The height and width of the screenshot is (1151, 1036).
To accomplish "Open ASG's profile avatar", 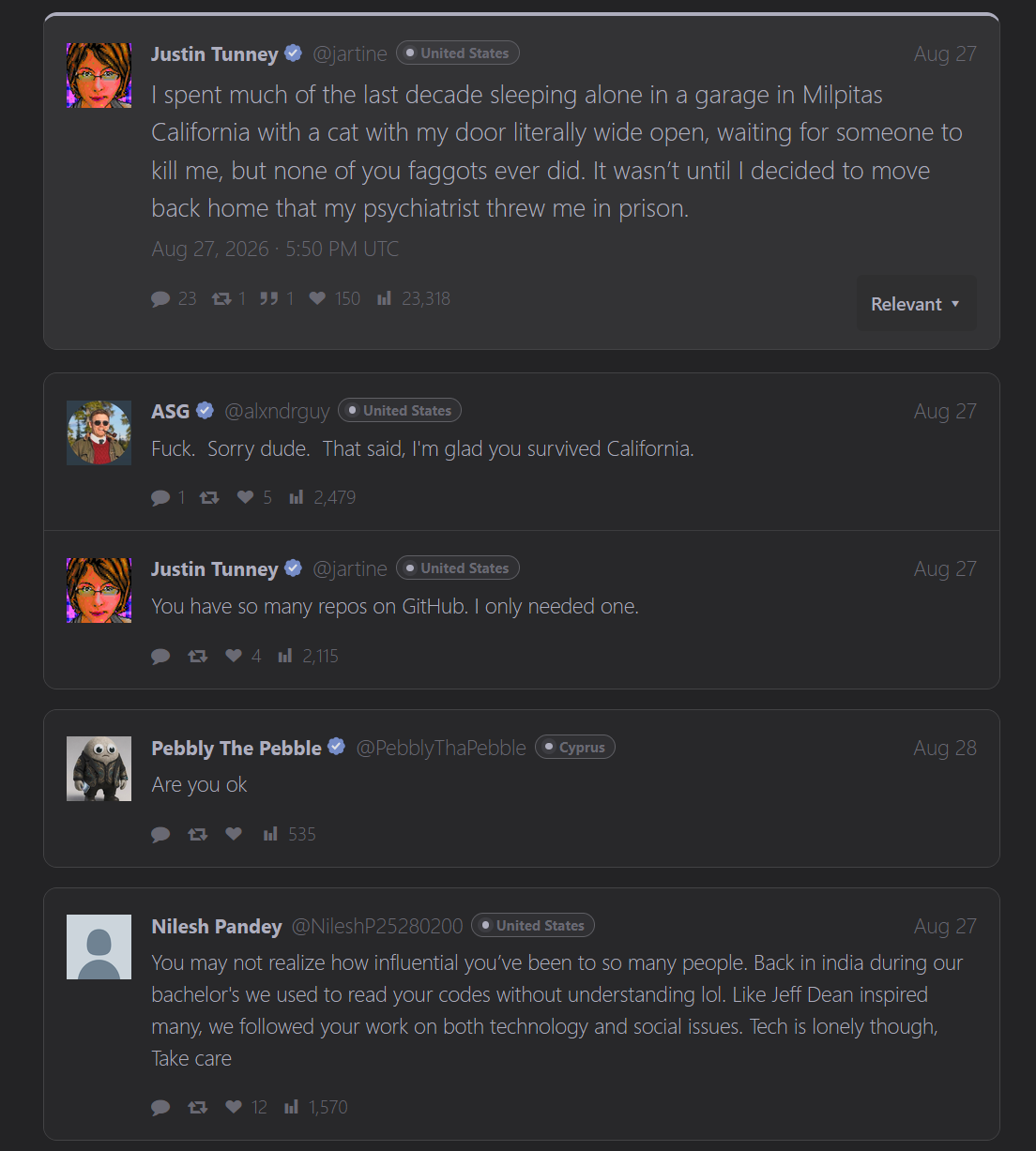I will click(x=99, y=432).
